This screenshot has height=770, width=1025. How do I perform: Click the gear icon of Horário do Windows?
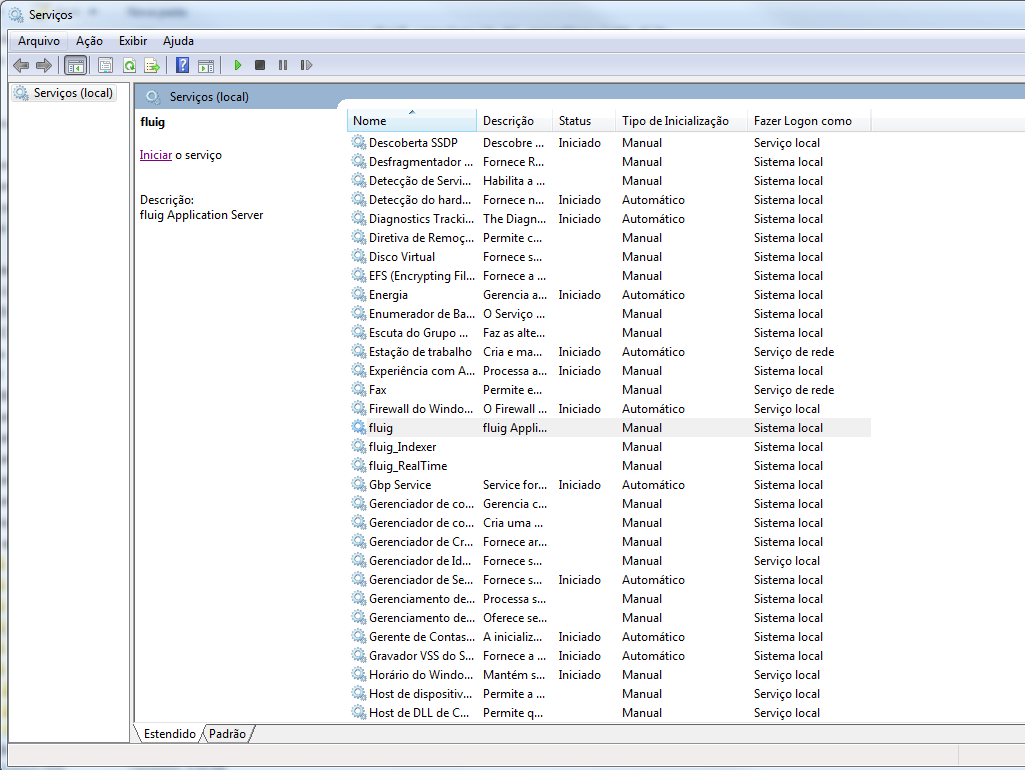[359, 675]
